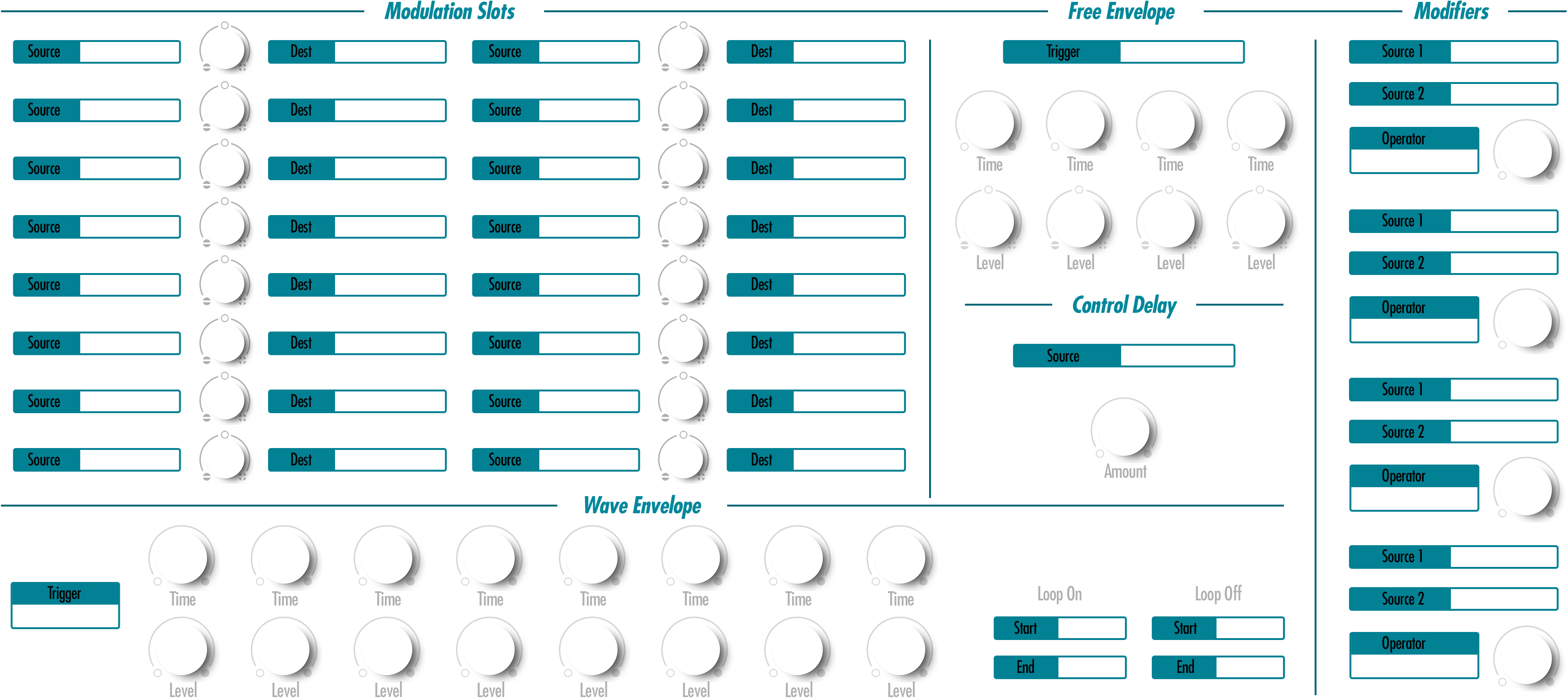Click rightmost amount knob in second modulation row
This screenshot has width=1568, height=698.
point(683,108)
